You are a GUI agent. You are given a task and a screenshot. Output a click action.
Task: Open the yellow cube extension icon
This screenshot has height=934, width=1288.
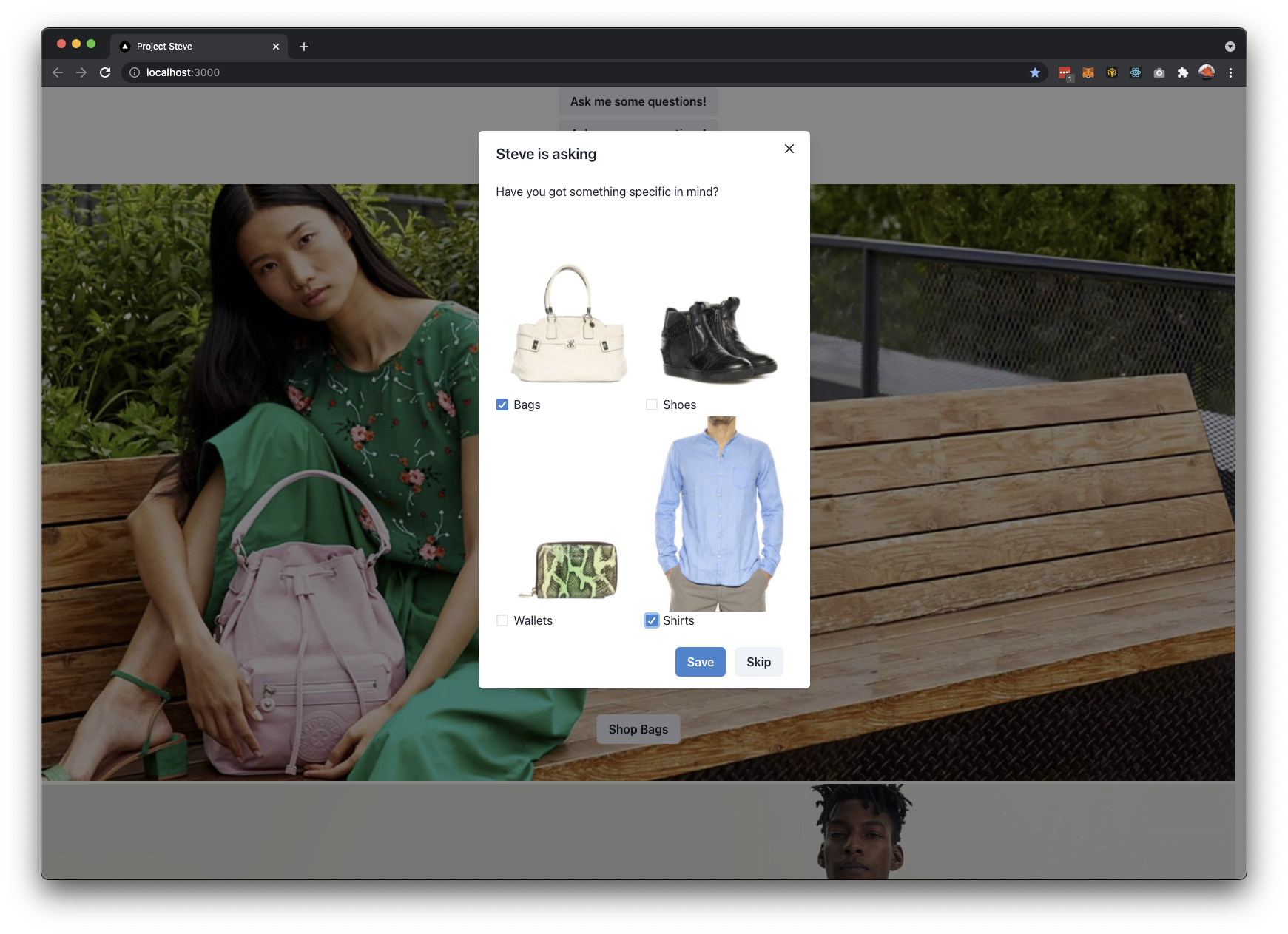(1112, 72)
